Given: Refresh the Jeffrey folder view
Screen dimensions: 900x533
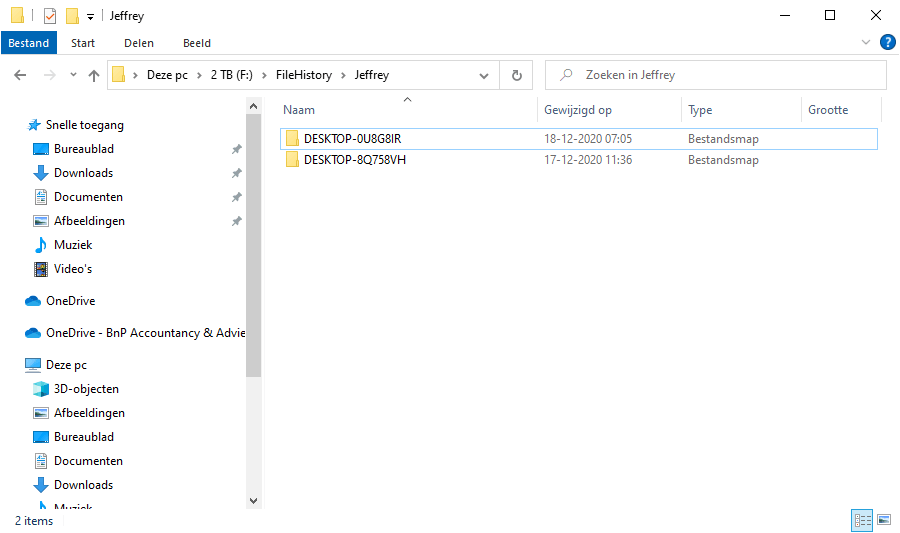Looking at the screenshot, I should coord(517,75).
